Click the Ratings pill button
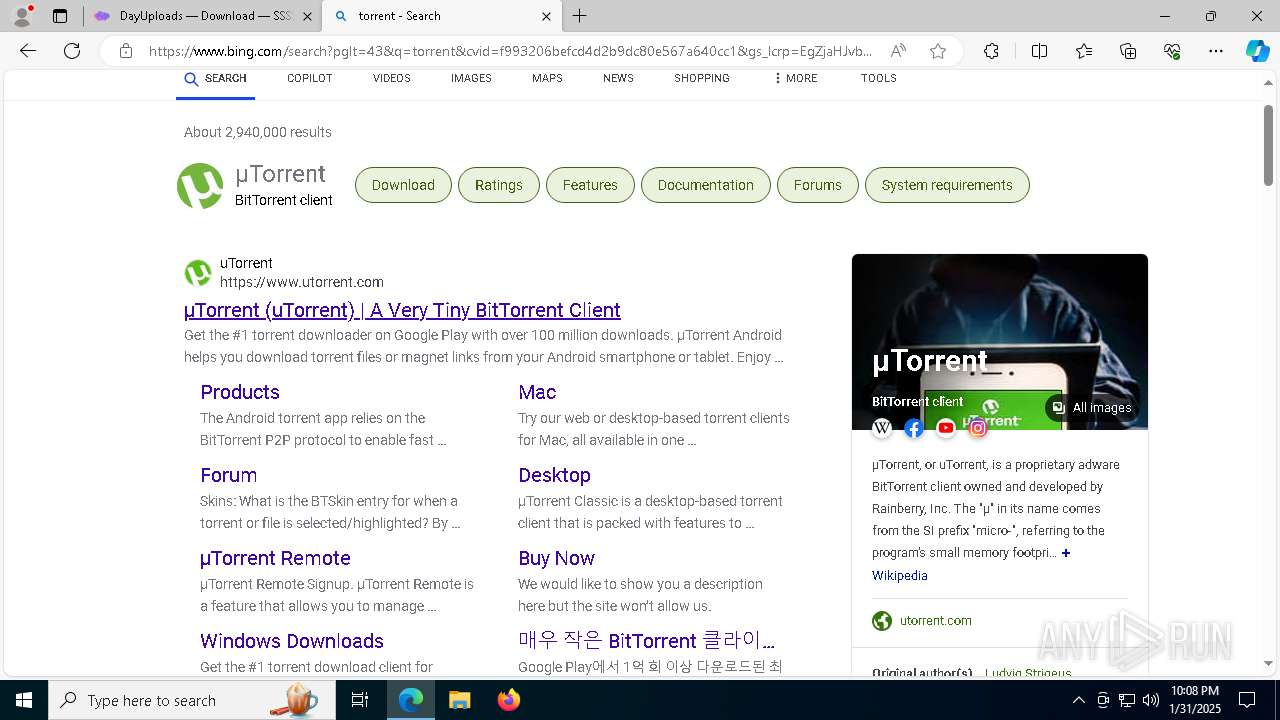1280x720 pixels. 499,185
